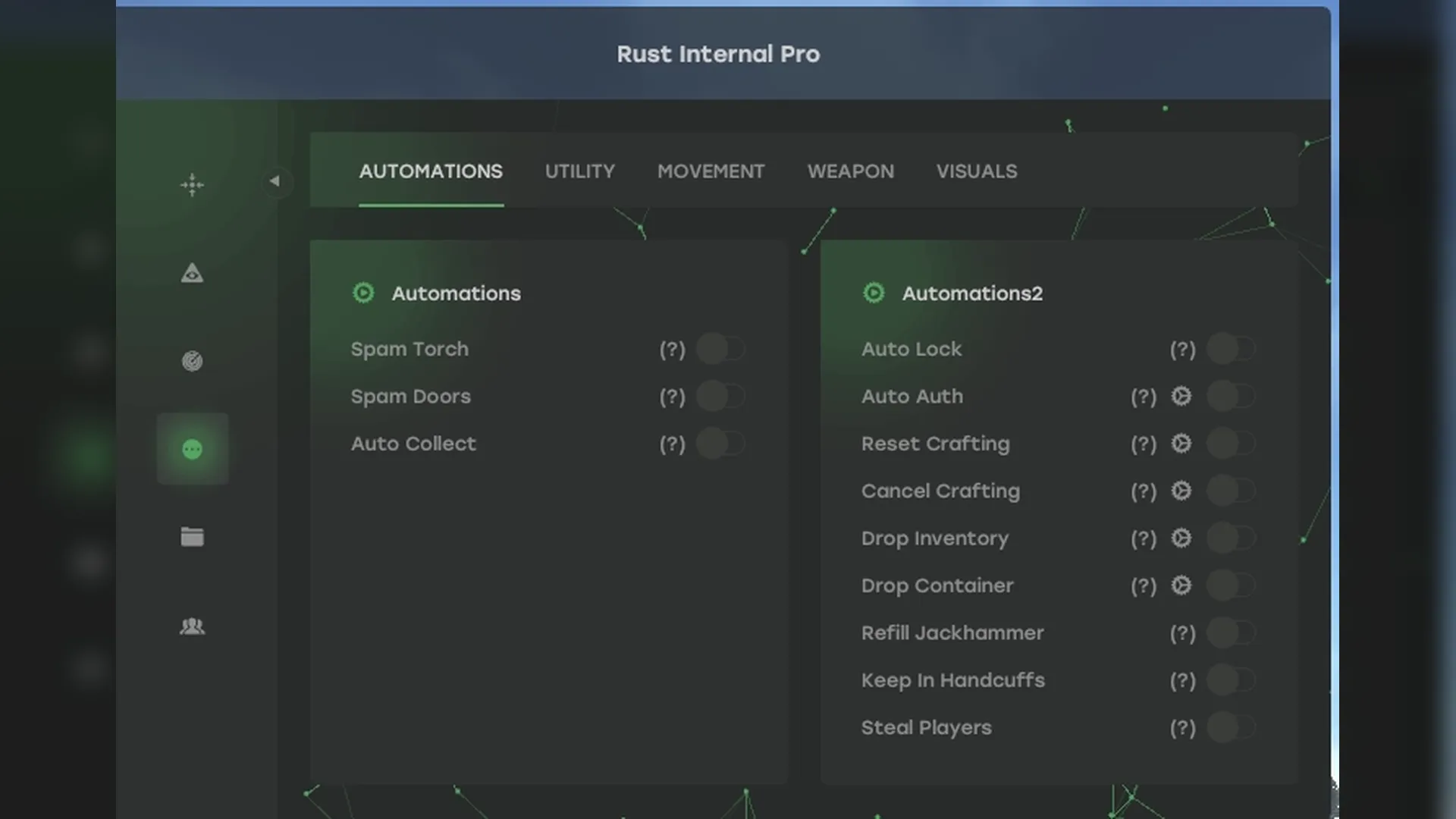Image resolution: width=1456 pixels, height=819 pixels.
Task: Click the Cancel Crafting gear expander
Action: click(1181, 491)
